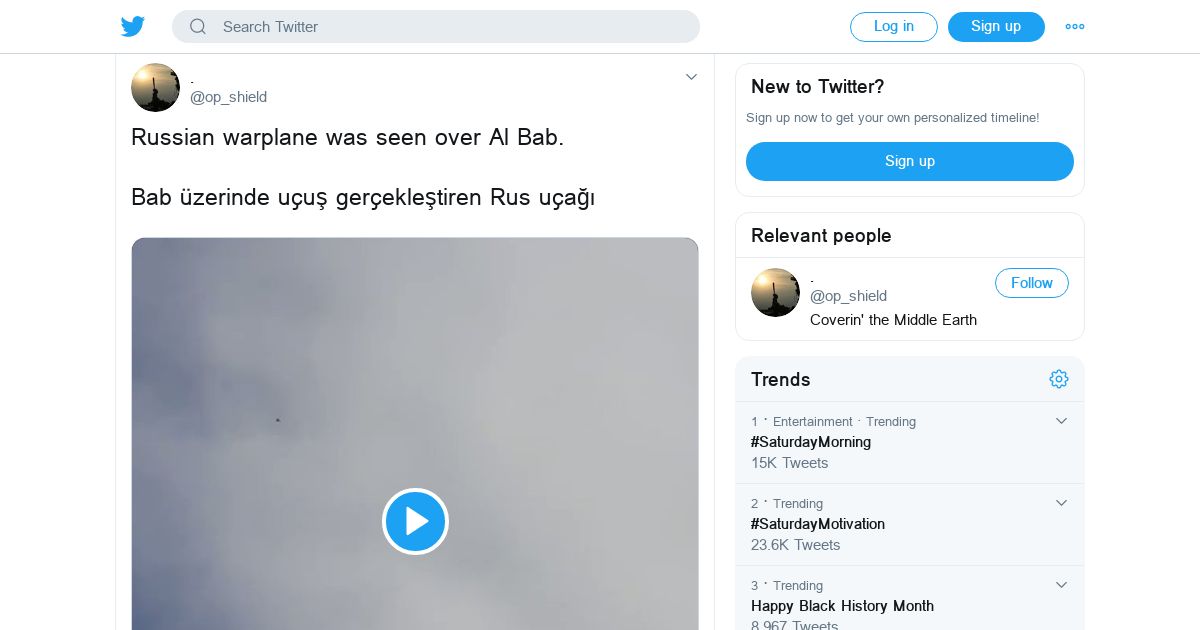Click op_shield avatar in Relevant people
The width and height of the screenshot is (1200, 630).
[775, 292]
